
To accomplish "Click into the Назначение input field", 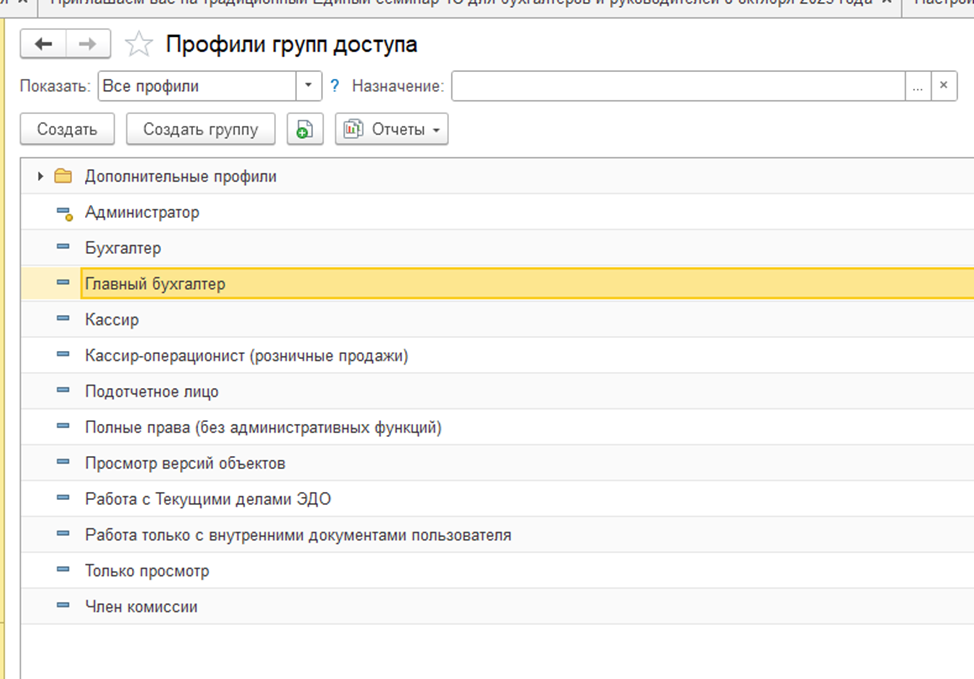I will (678, 86).
